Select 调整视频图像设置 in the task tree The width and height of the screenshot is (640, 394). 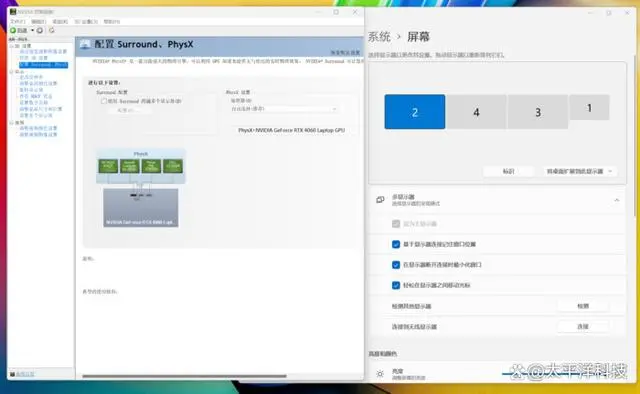tap(38, 135)
